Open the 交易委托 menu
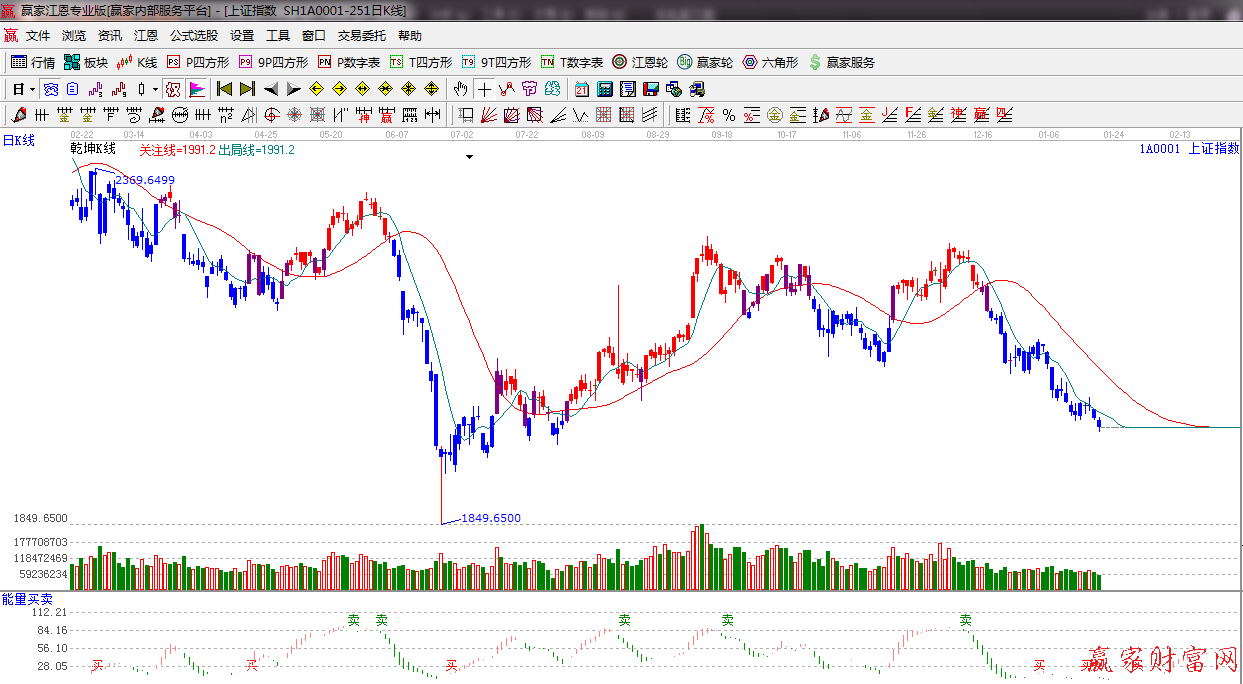Screen dimensions: 1243x684 [x=361, y=35]
